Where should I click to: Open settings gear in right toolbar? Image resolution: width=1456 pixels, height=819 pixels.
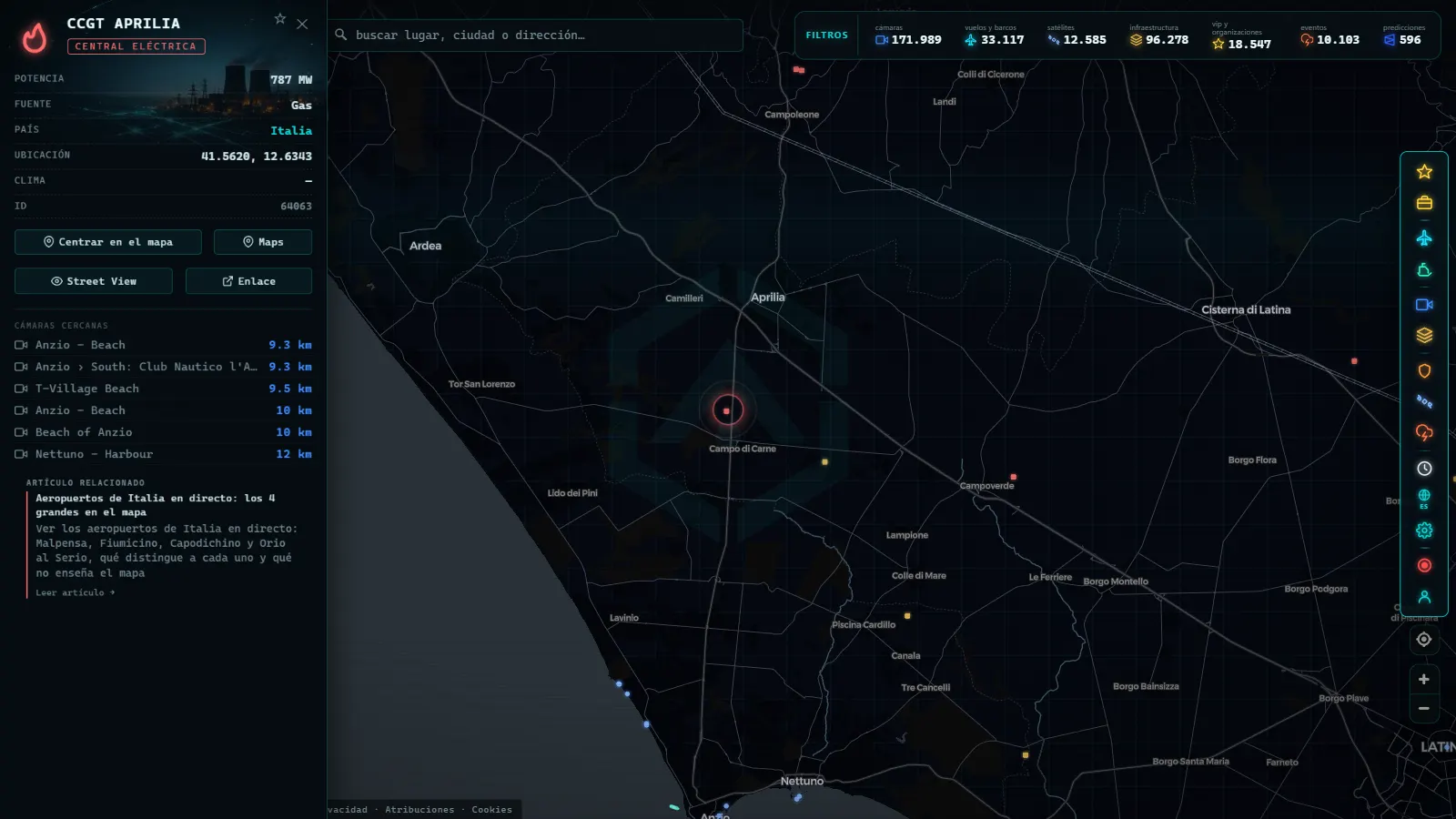[1424, 531]
